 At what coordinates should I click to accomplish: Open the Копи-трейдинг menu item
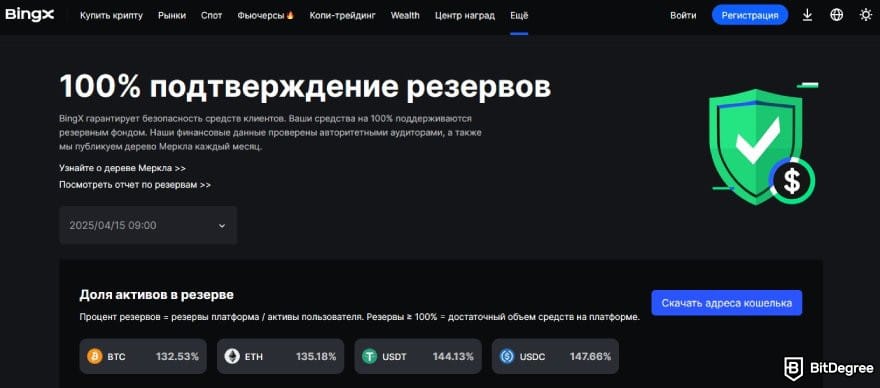(342, 16)
